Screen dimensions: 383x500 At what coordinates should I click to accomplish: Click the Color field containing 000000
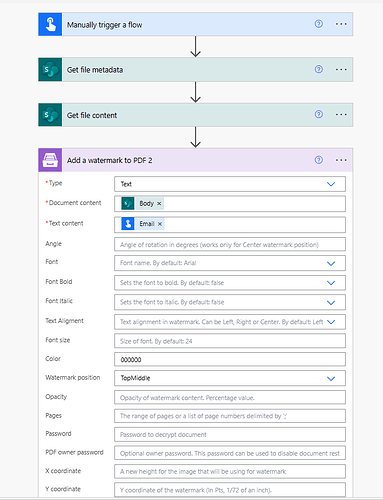(230, 359)
